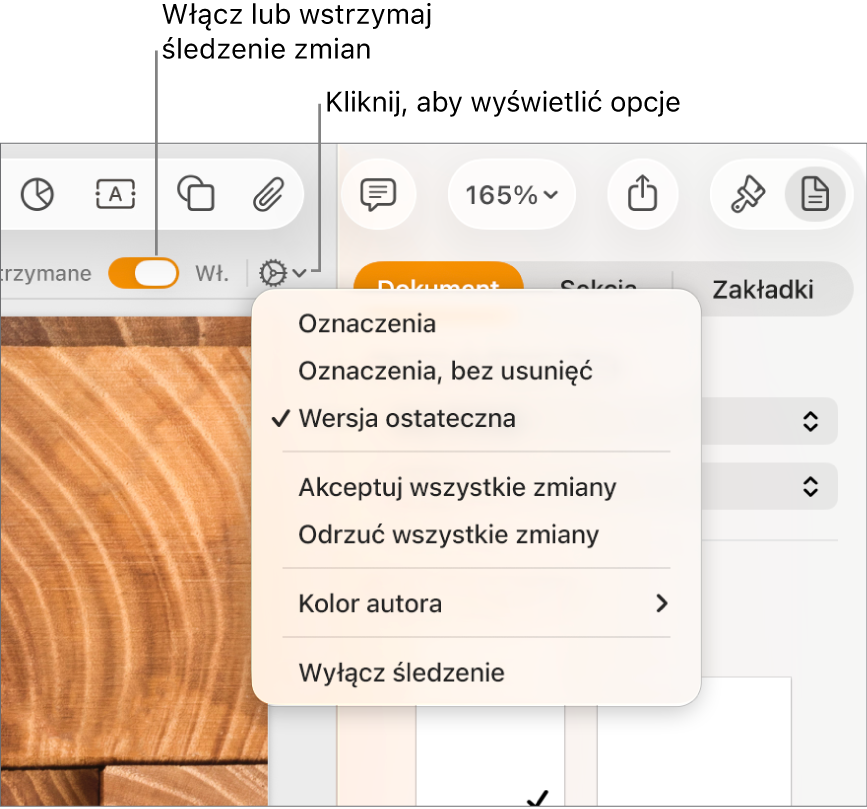
Task: Click the 'Wł.' label next to the switch
Action: click(212, 274)
